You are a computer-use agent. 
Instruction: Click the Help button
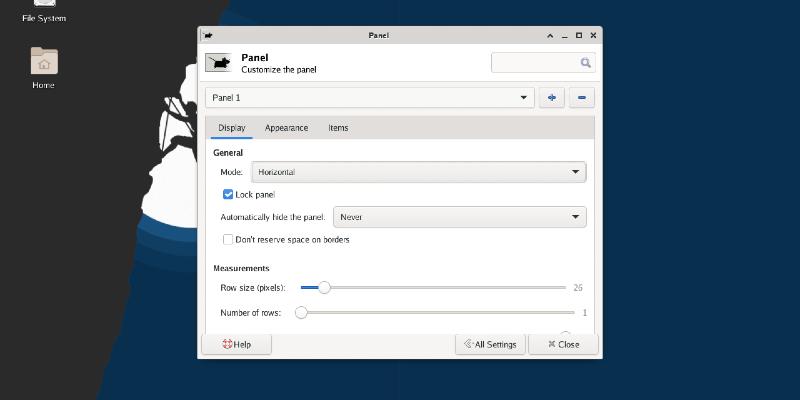pos(237,344)
